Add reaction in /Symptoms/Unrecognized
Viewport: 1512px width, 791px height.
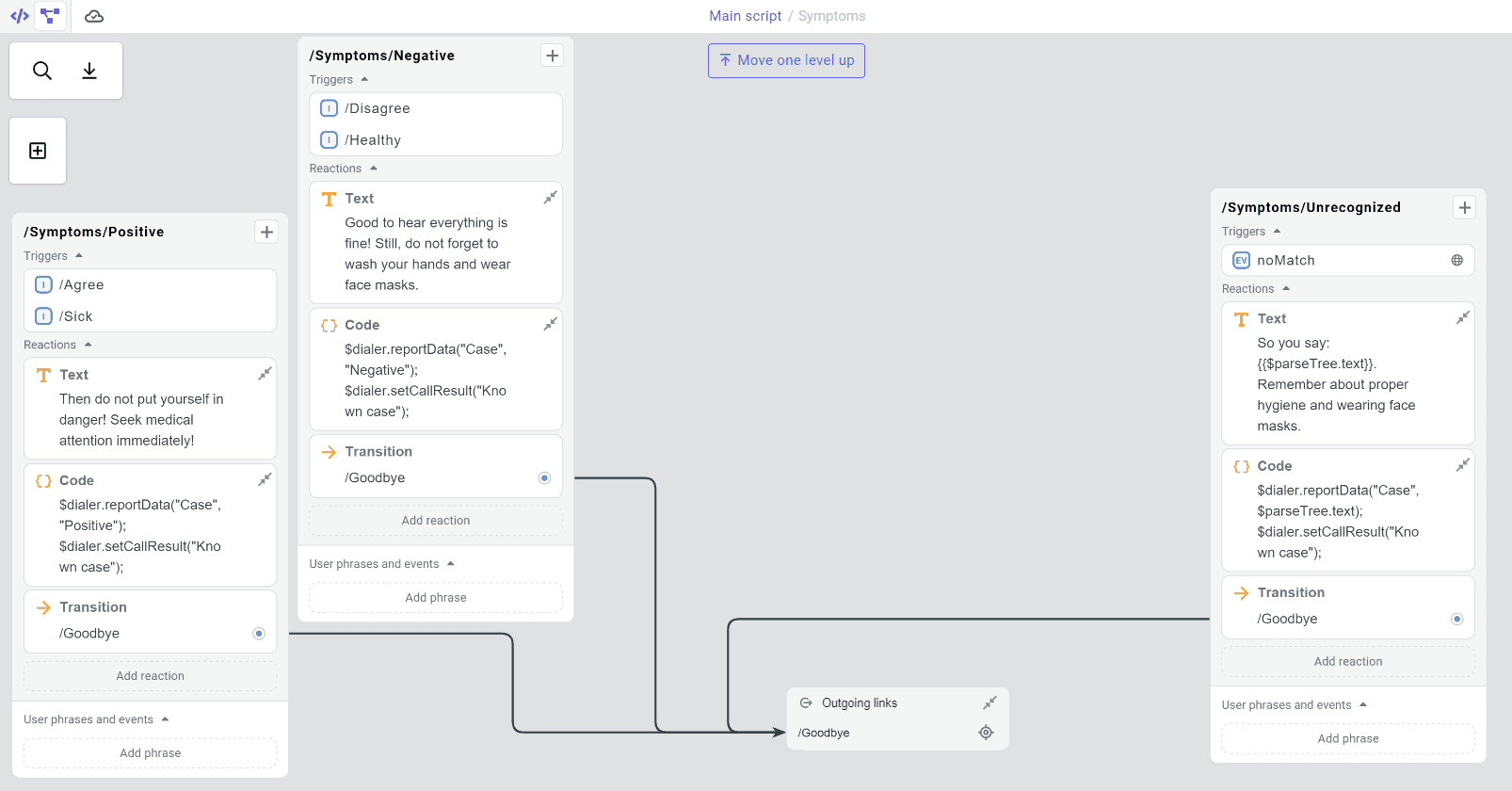pyautogui.click(x=1348, y=662)
